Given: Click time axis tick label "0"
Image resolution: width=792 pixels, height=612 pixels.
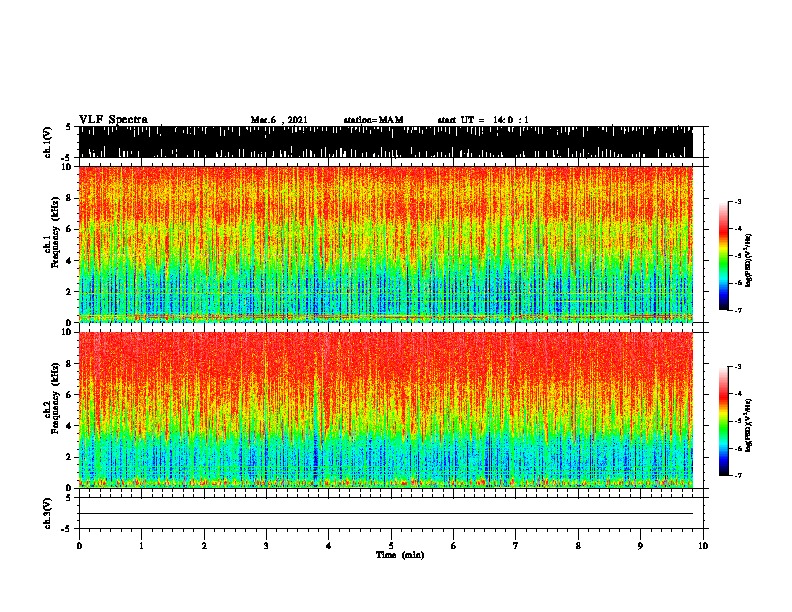Looking at the screenshot, I should [x=79, y=545].
